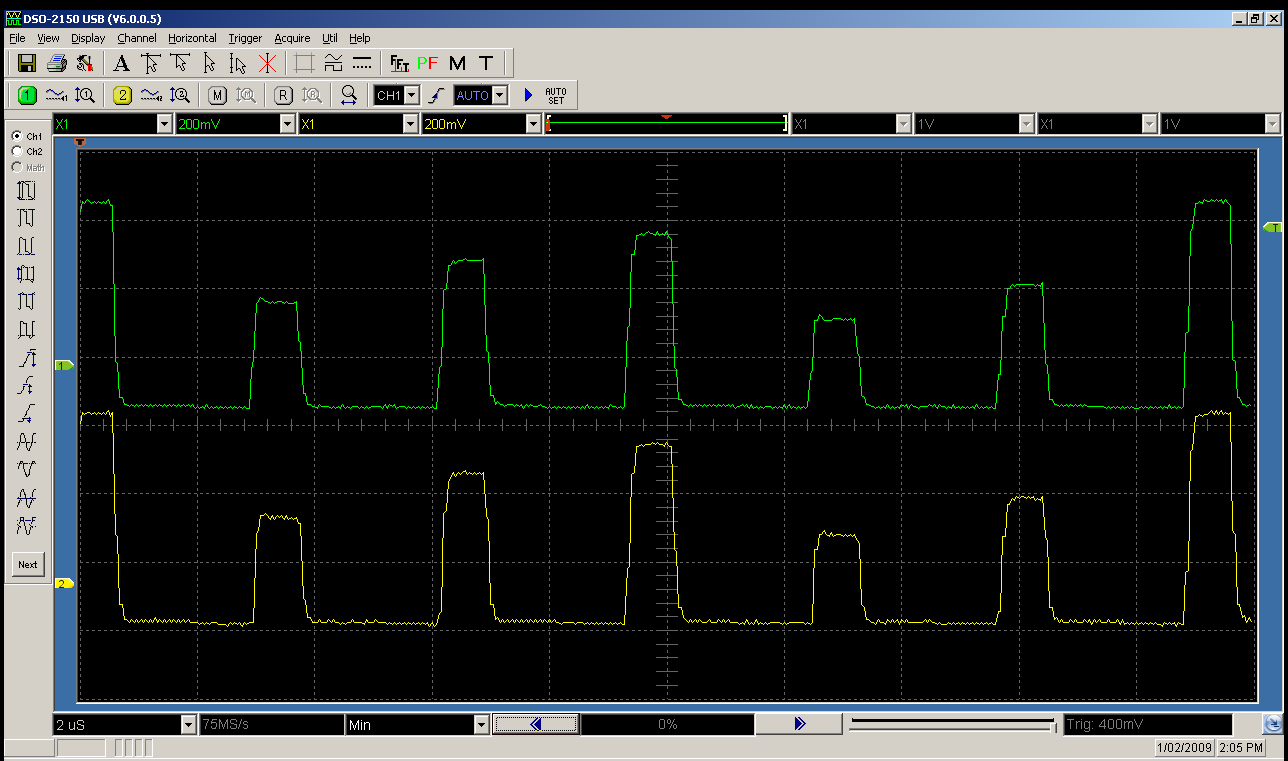Viewport: 1288px width, 761px height.
Task: Click the rising edge measurement icon with arrows
Action: click(26, 357)
